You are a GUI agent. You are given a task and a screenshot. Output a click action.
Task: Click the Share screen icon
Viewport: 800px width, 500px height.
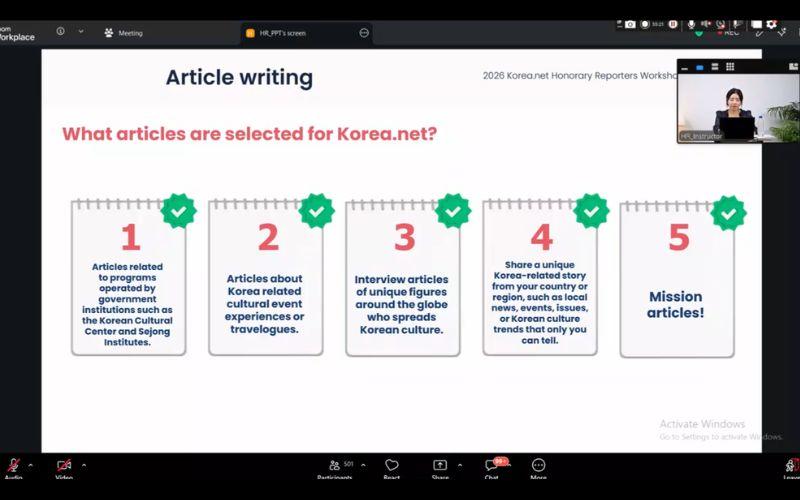coord(440,465)
